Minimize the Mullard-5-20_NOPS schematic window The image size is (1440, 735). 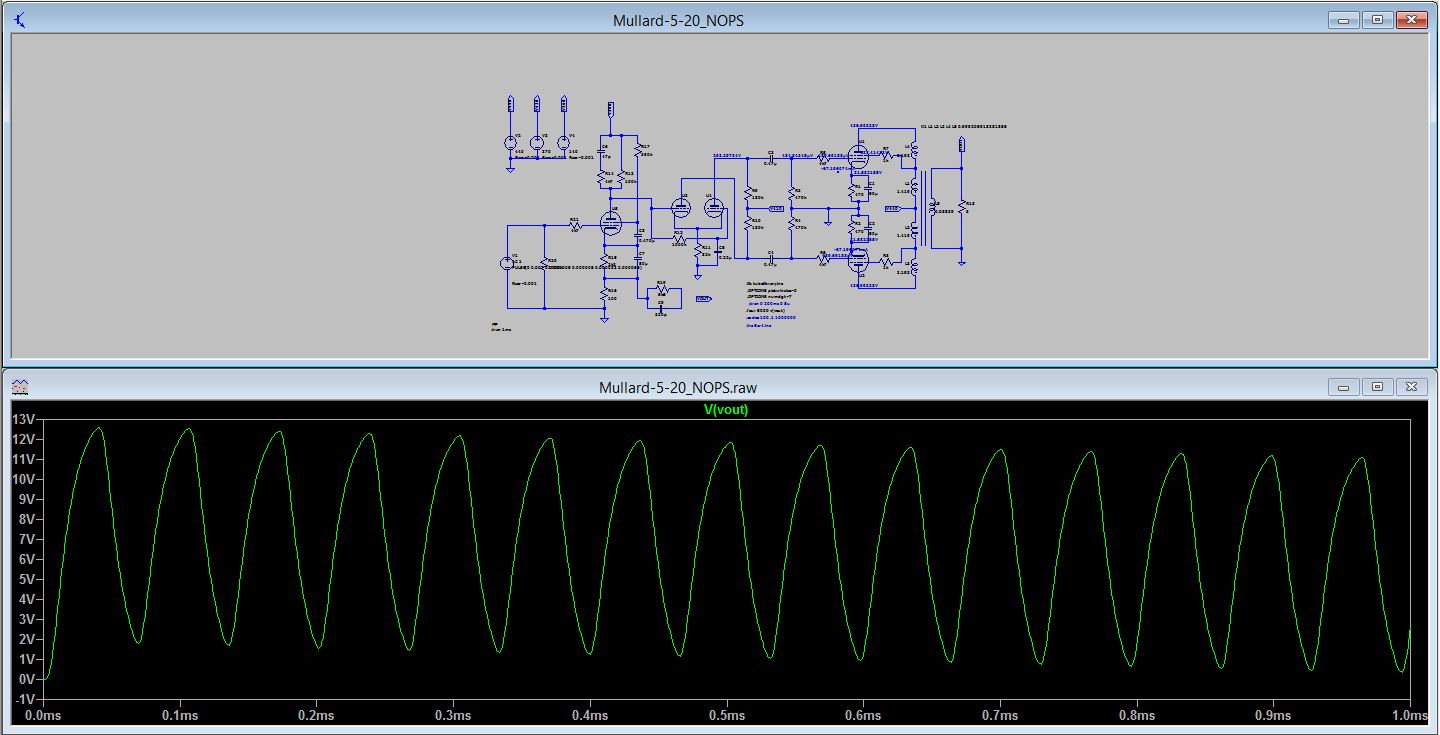1344,19
